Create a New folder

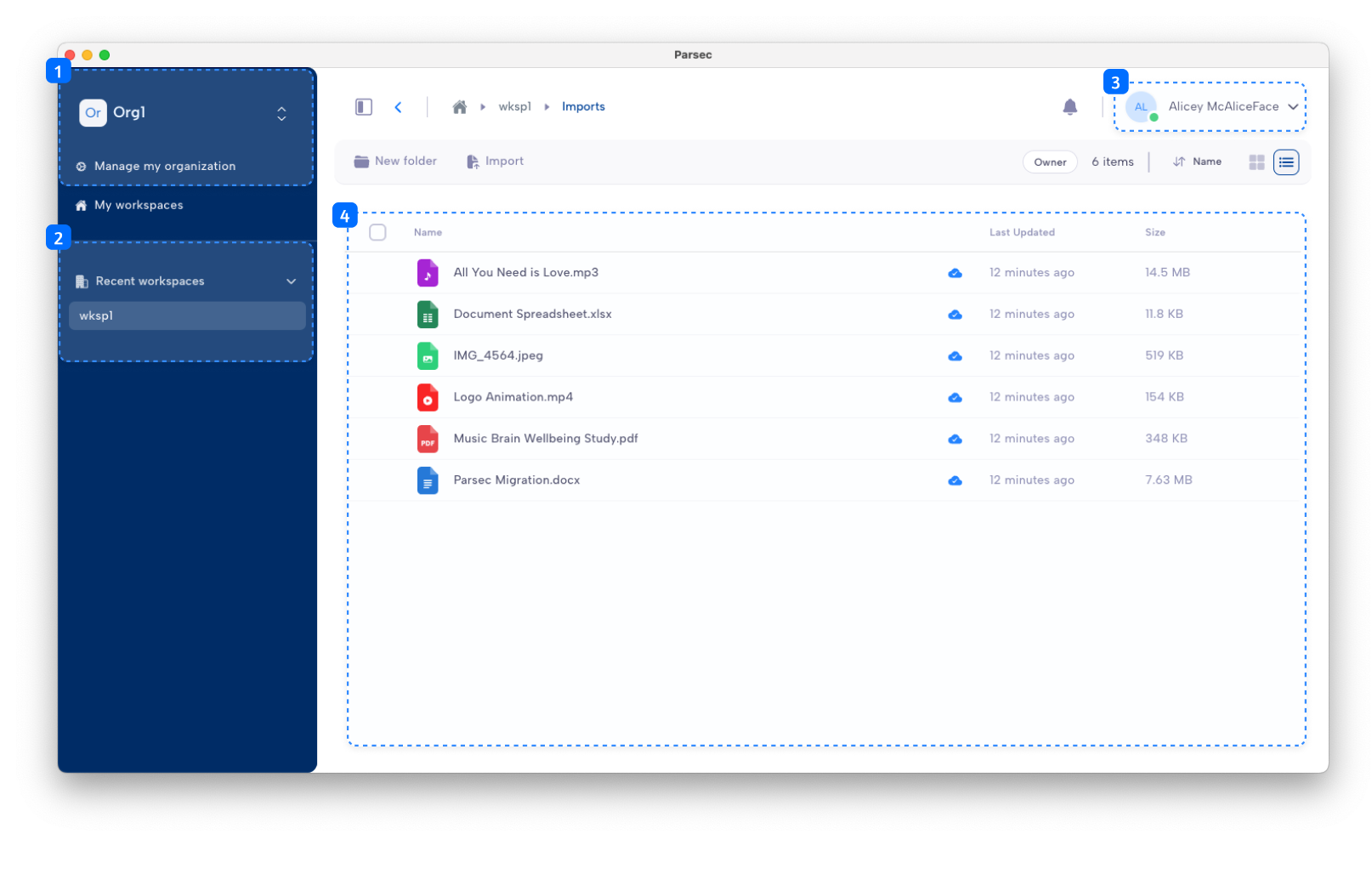click(x=395, y=162)
